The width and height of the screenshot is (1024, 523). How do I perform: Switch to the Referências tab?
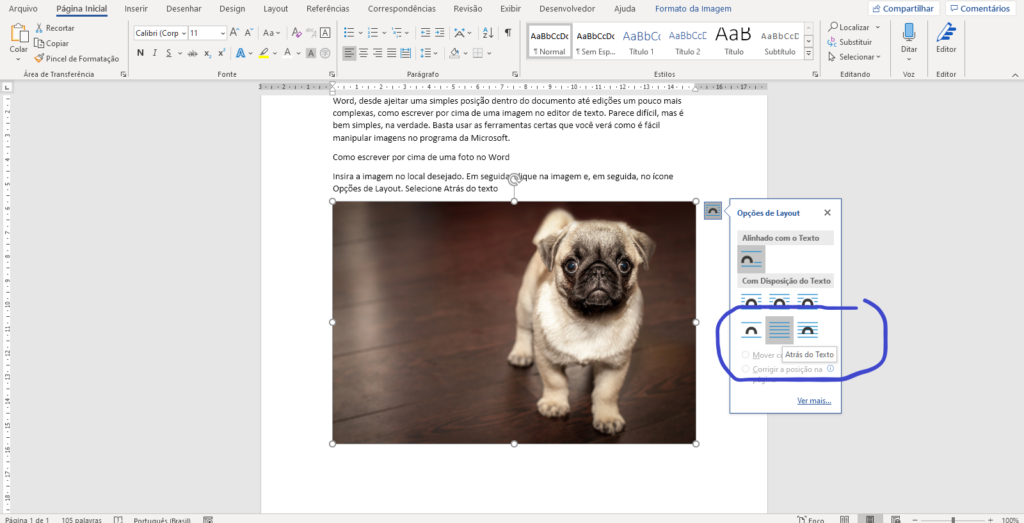[x=328, y=8]
